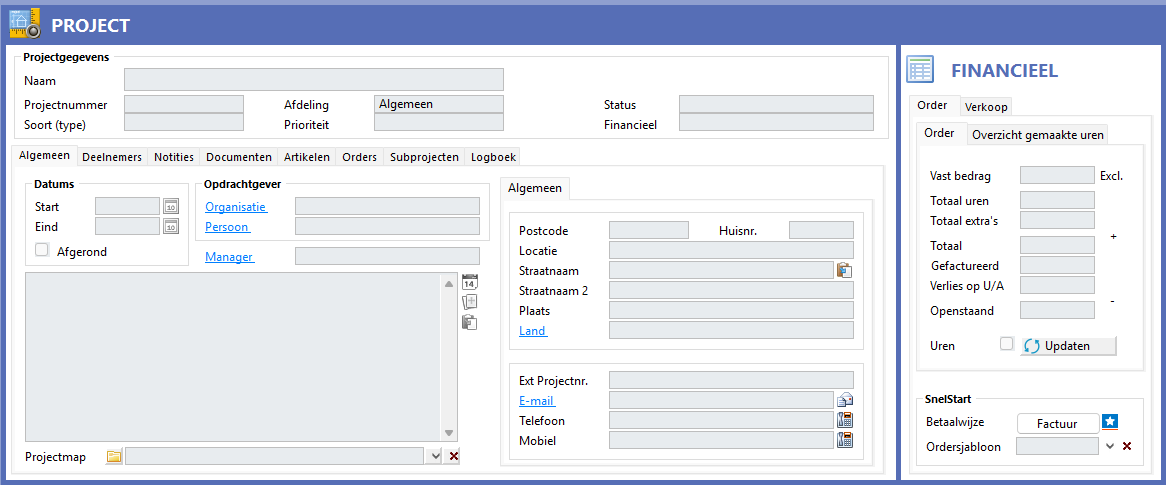Image resolution: width=1166 pixels, height=485 pixels.
Task: Click the blue star icon beside Factuur
Action: [1110, 422]
